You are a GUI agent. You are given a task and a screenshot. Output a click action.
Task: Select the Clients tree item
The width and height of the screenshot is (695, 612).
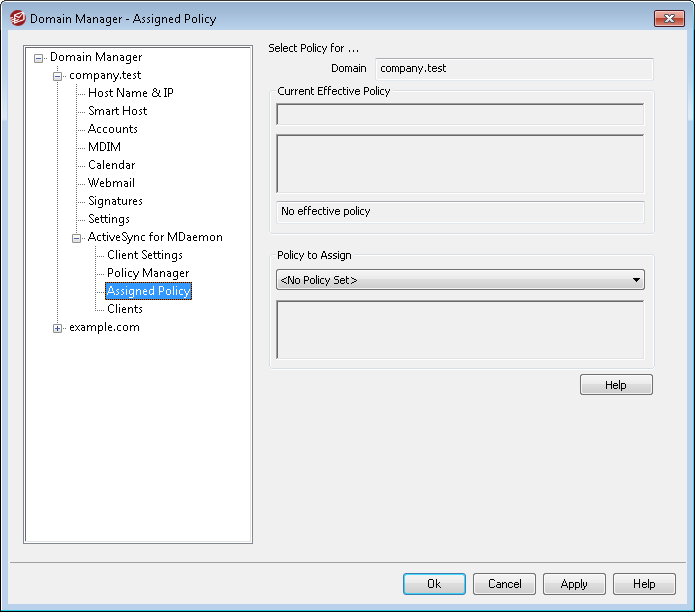pyautogui.click(x=125, y=309)
